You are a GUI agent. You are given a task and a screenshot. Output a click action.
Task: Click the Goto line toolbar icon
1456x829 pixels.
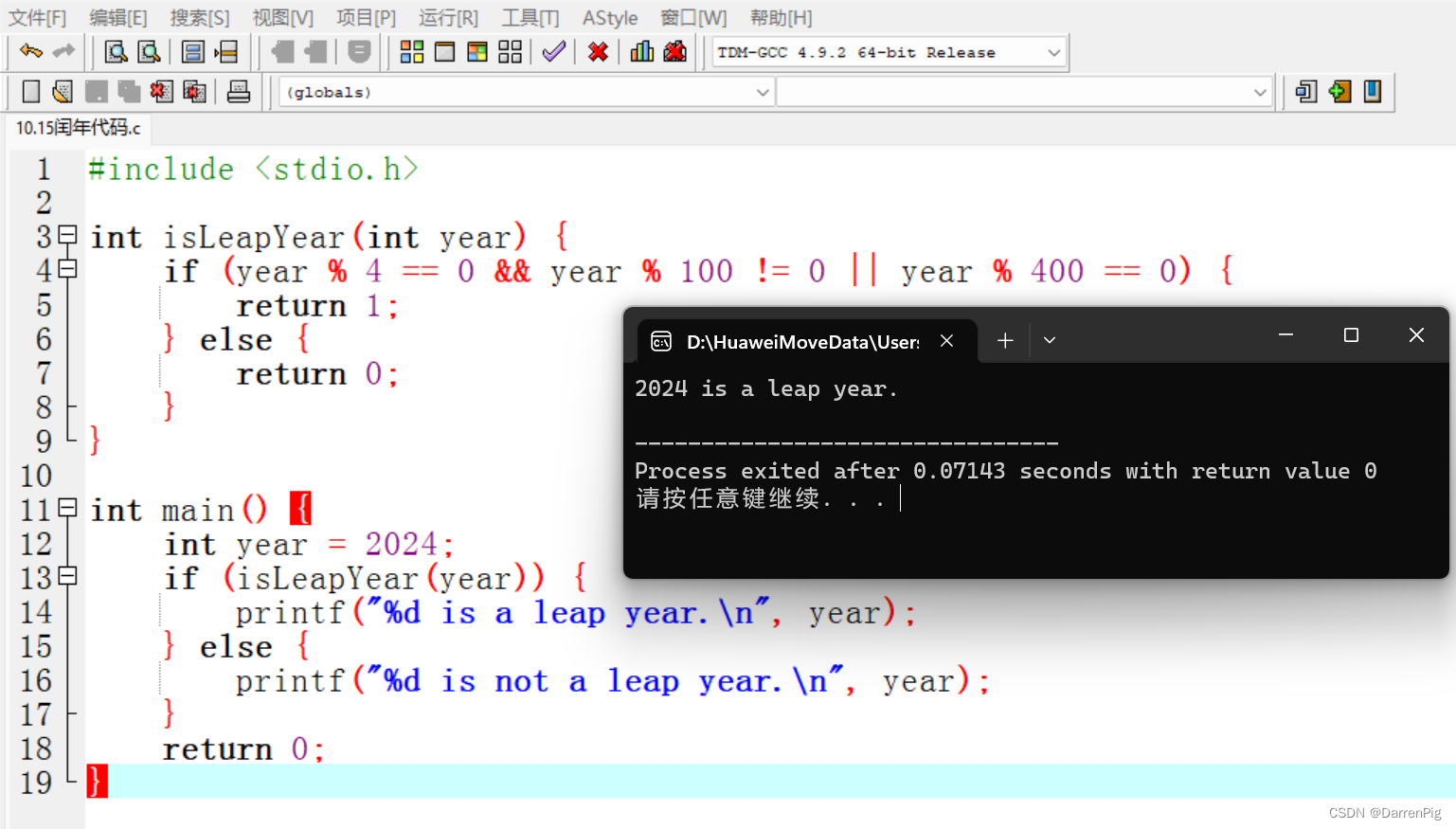pyautogui.click(x=226, y=51)
